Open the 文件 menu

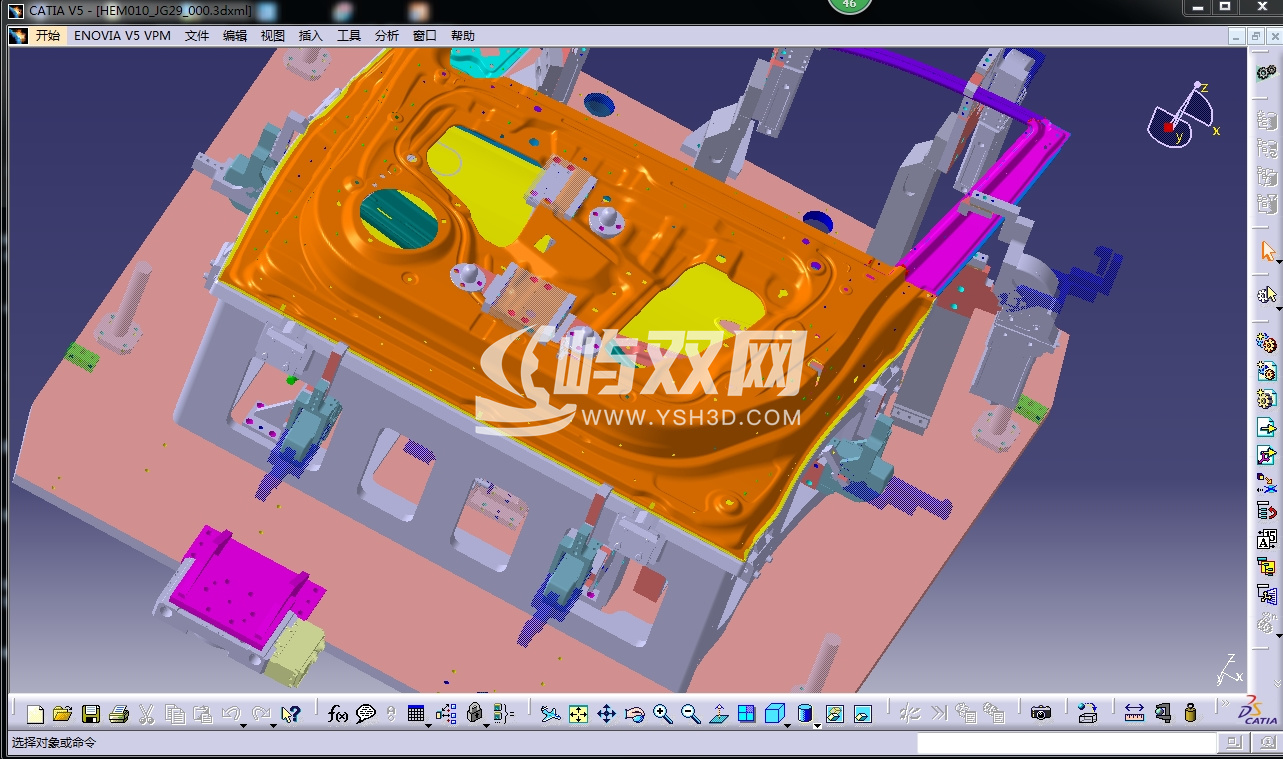(x=197, y=35)
